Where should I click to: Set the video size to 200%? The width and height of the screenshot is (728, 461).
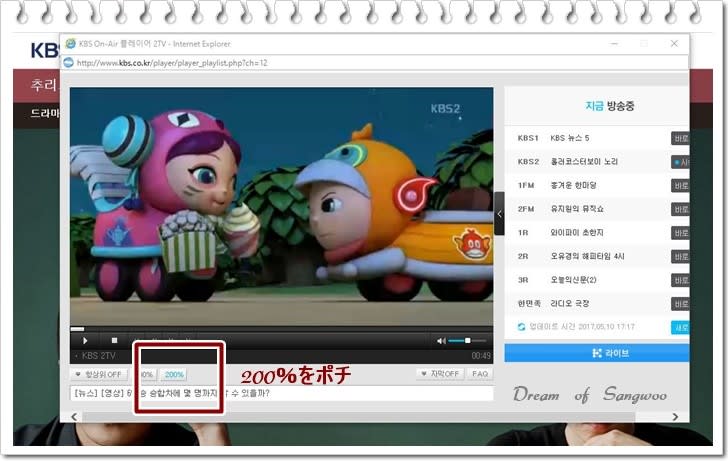tap(174, 375)
